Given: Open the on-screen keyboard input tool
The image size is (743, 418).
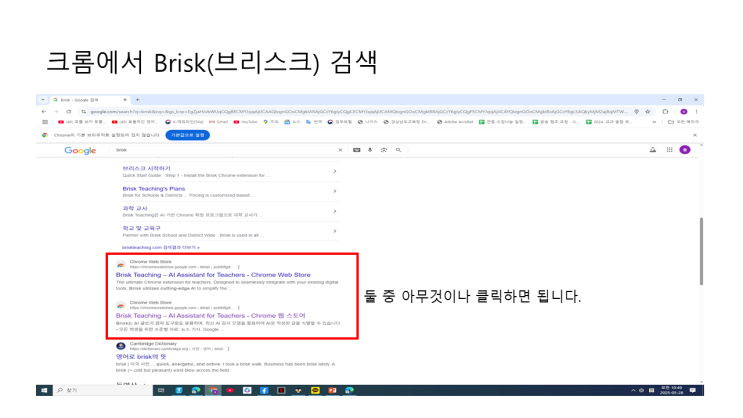Looking at the screenshot, I should coord(357,150).
